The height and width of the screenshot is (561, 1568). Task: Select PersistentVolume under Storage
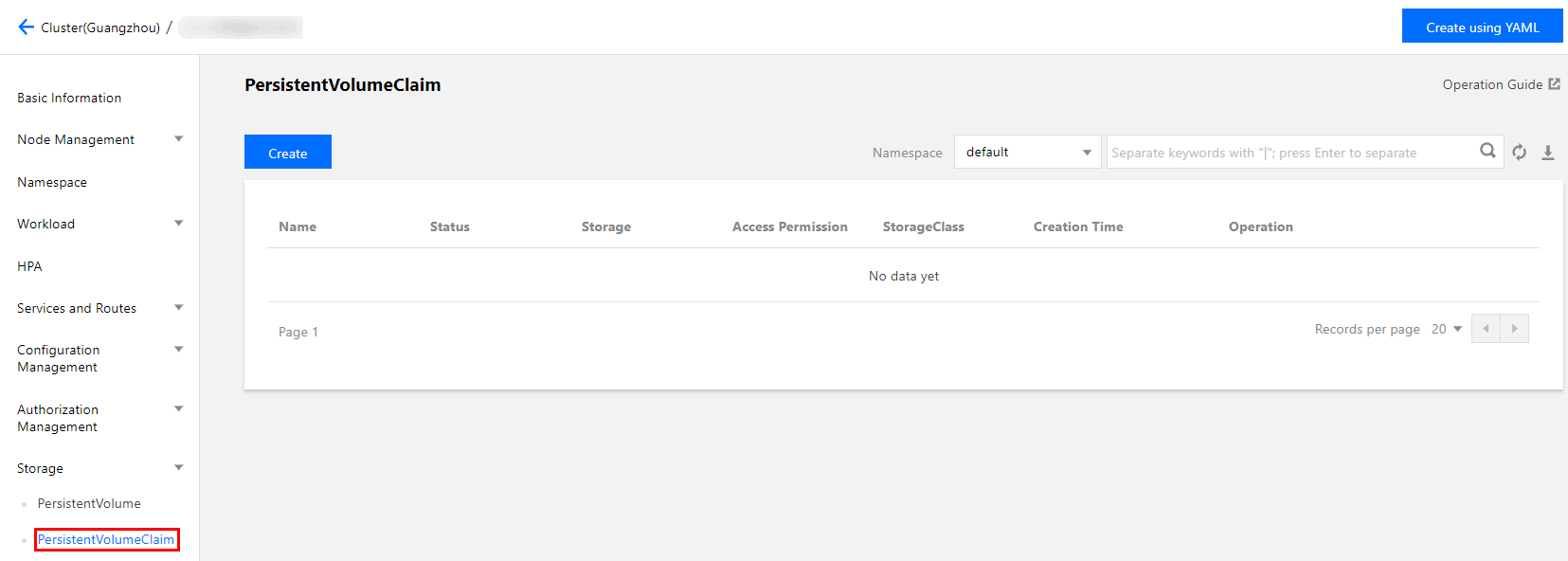(89, 503)
